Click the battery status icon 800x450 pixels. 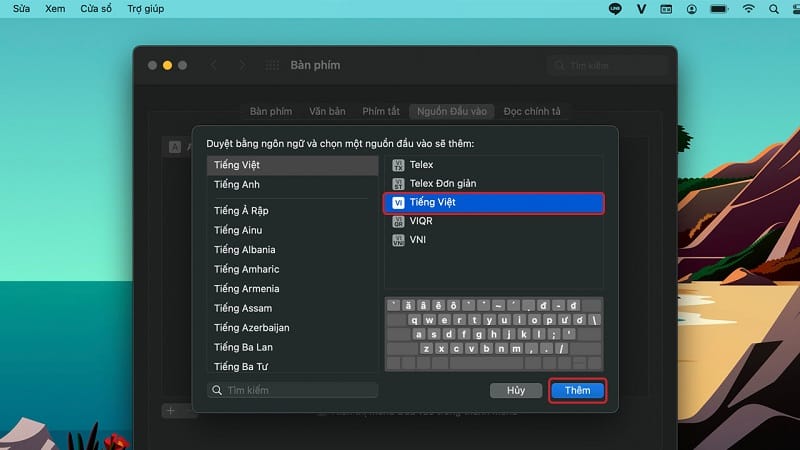click(719, 8)
